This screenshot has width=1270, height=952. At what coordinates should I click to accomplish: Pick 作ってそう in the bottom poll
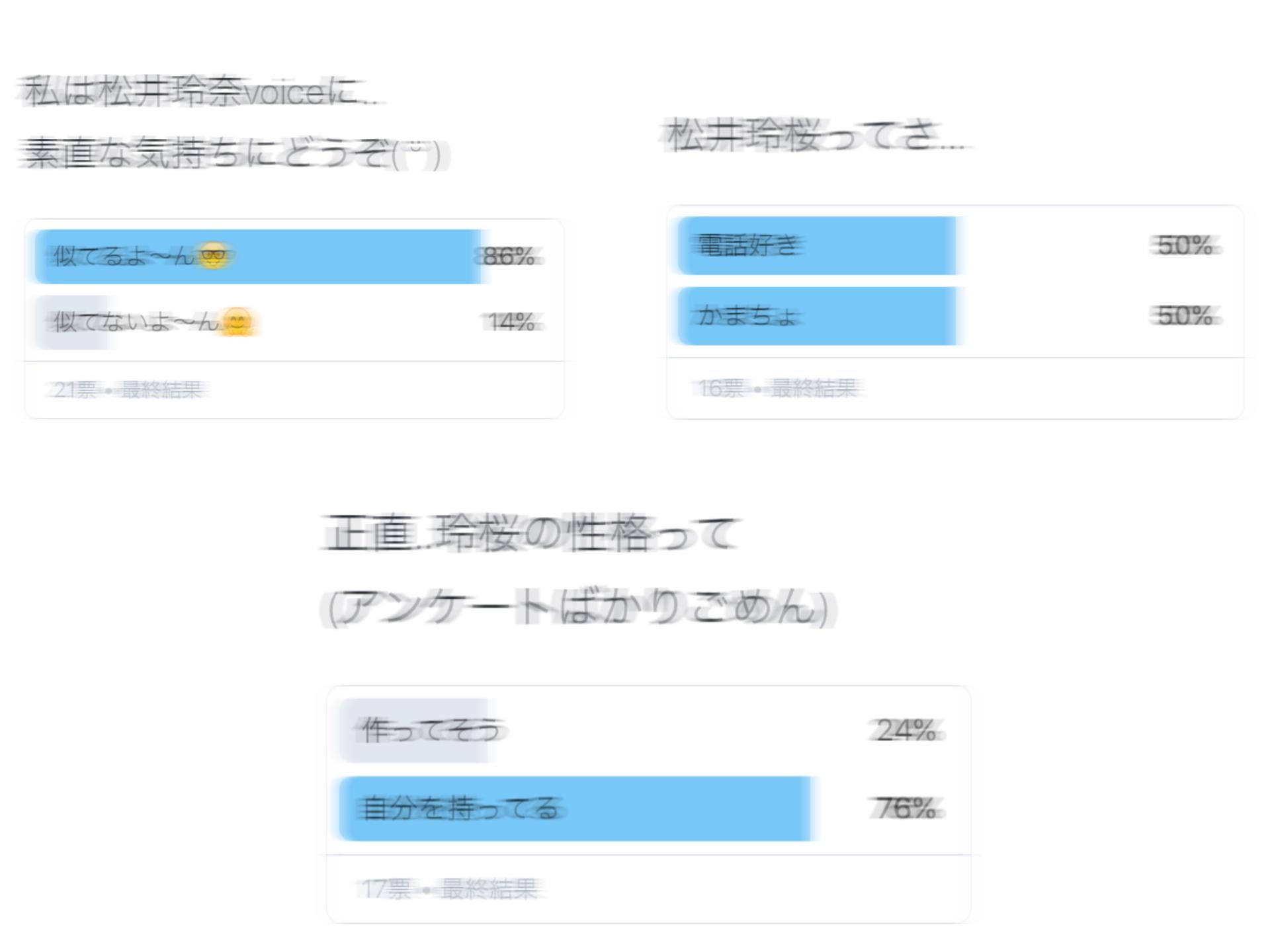pos(430,732)
